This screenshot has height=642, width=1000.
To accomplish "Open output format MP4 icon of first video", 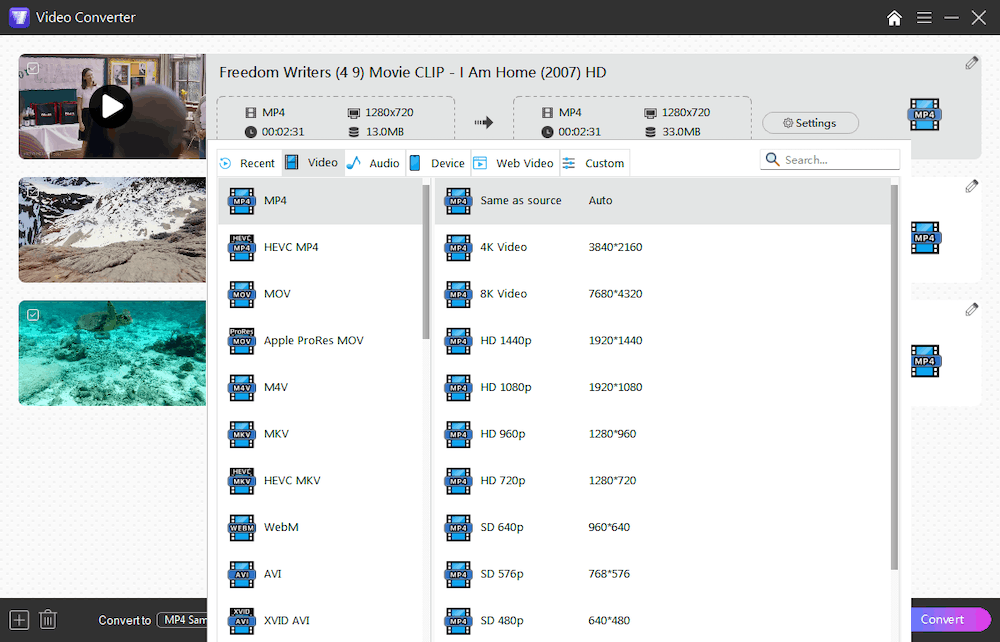I will [x=925, y=115].
